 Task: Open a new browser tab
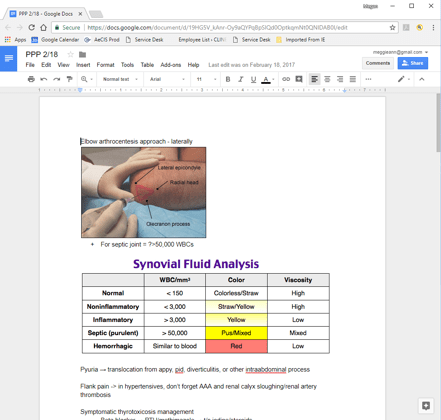[96, 14]
